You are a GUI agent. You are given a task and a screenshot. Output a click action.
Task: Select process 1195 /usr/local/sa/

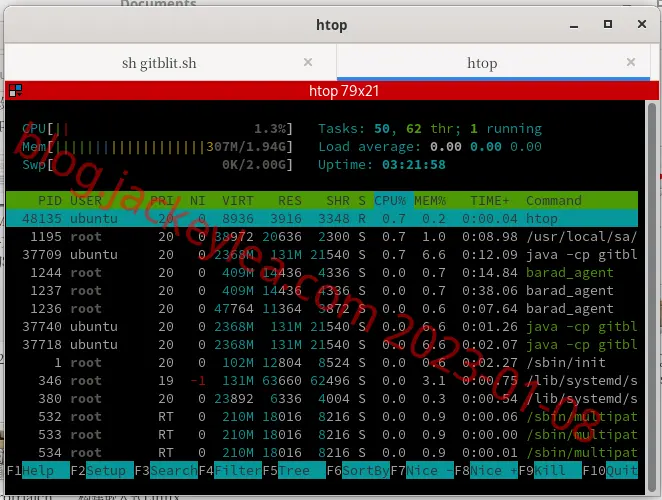tap(322, 236)
